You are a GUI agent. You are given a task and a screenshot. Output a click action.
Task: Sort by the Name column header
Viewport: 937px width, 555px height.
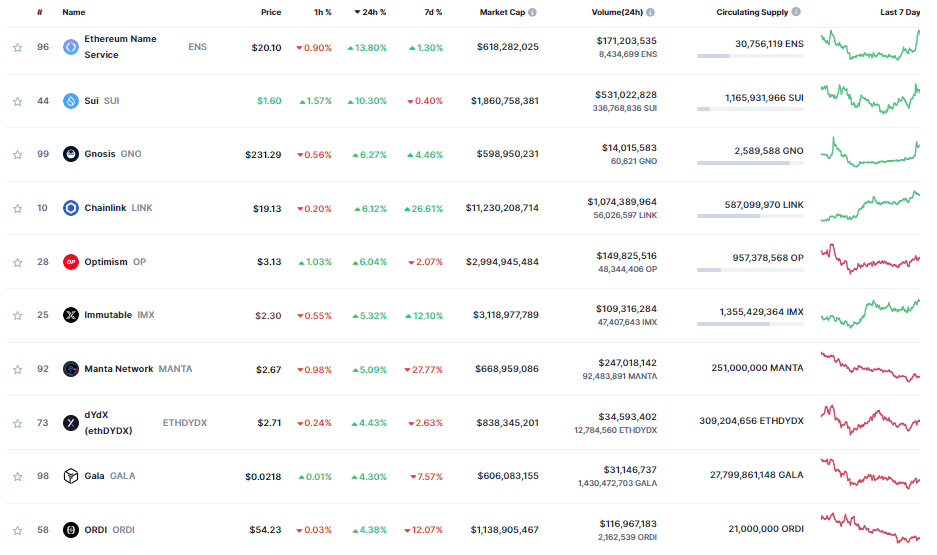[x=73, y=13]
